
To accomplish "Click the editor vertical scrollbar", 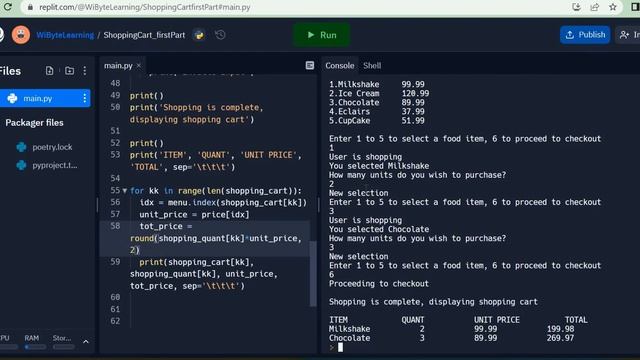I will [x=313, y=273].
